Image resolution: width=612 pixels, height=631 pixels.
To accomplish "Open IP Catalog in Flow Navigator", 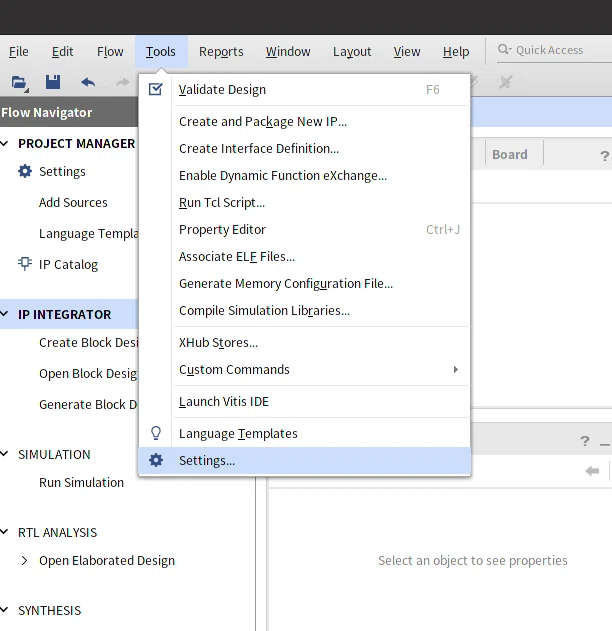I will [68, 264].
